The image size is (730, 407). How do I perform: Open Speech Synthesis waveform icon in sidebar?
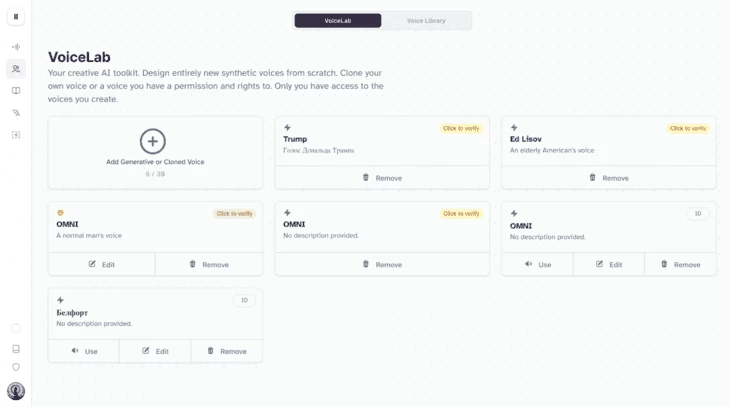16,47
